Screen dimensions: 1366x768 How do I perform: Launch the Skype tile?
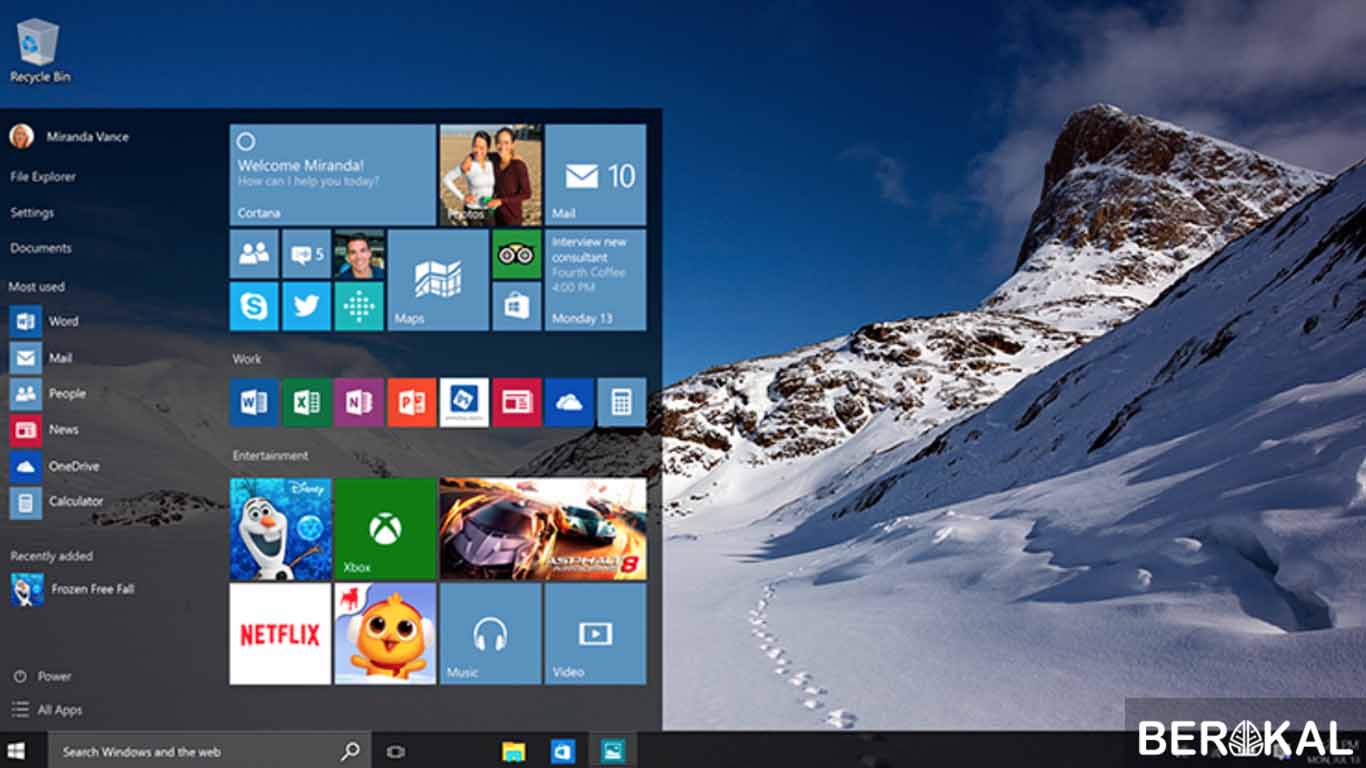(x=254, y=306)
